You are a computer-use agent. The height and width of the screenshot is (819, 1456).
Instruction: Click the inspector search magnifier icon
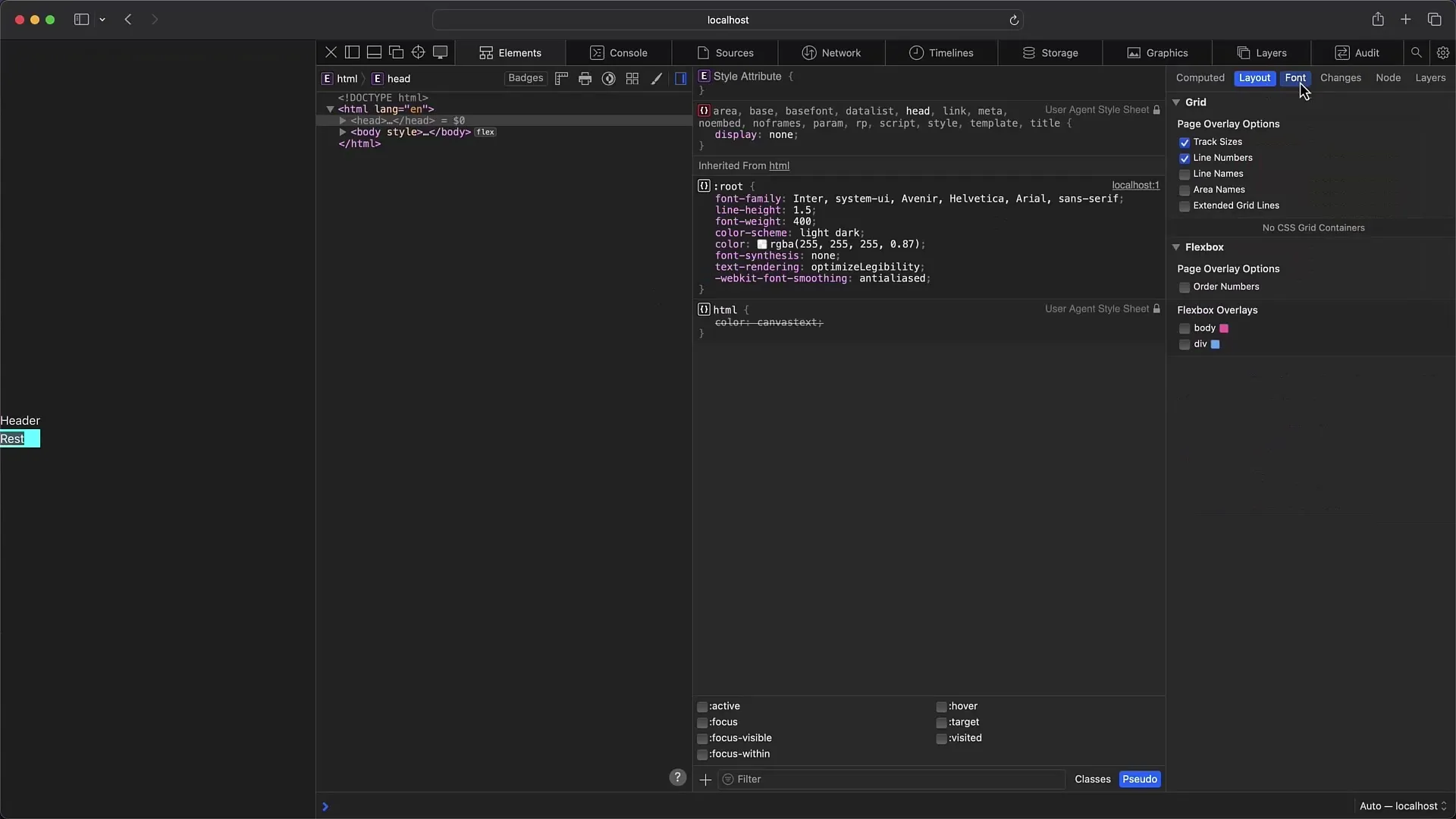tap(1416, 52)
